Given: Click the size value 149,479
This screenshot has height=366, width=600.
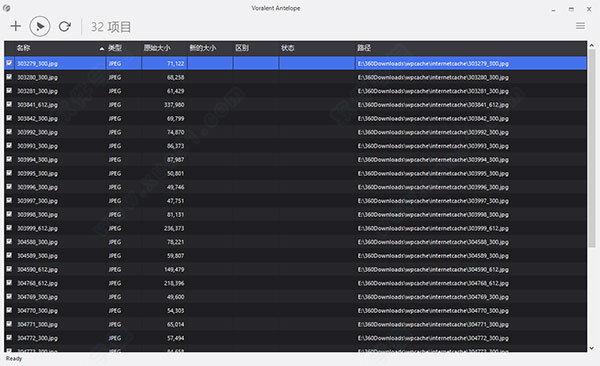Looking at the screenshot, I should pyautogui.click(x=174, y=269).
